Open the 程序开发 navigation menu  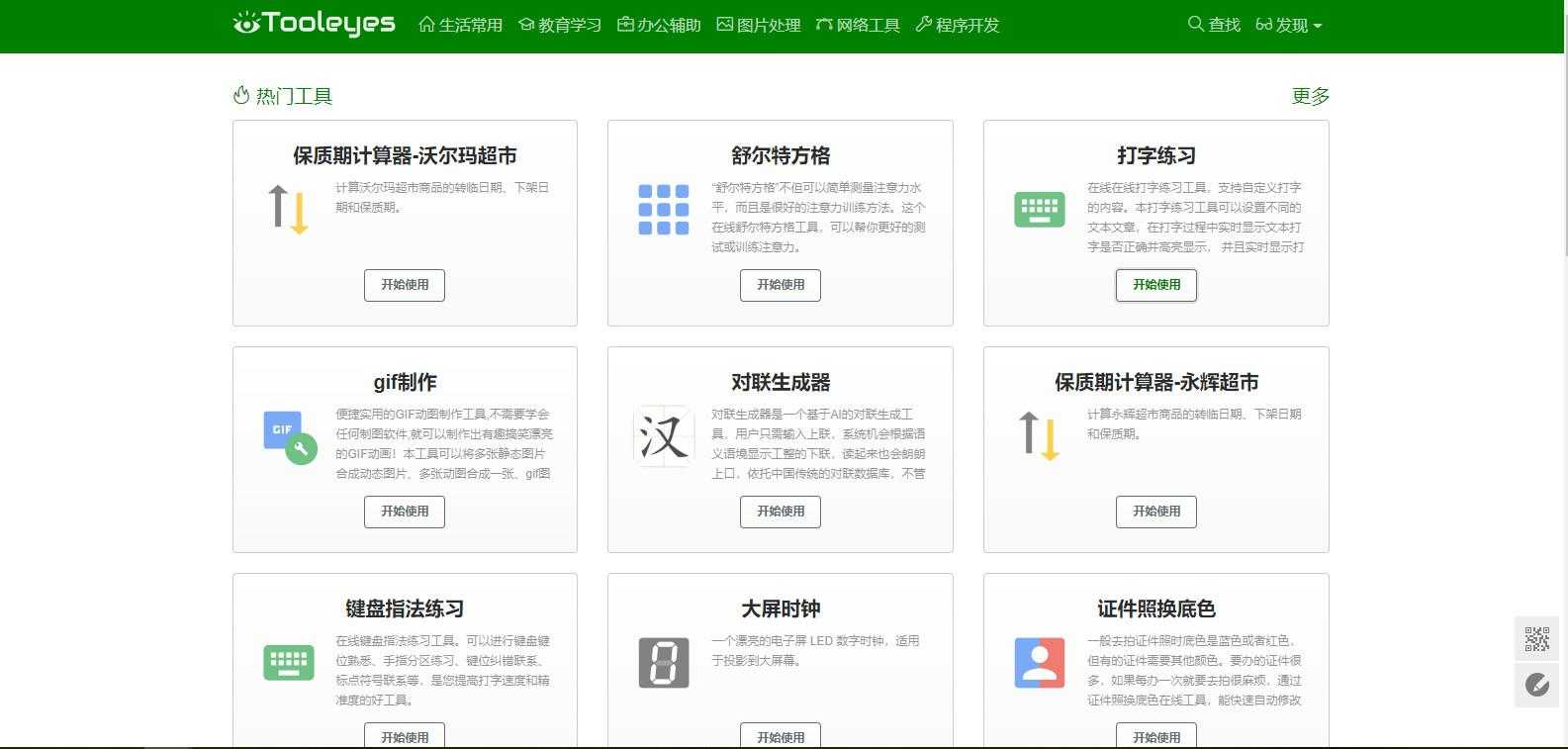(x=957, y=25)
